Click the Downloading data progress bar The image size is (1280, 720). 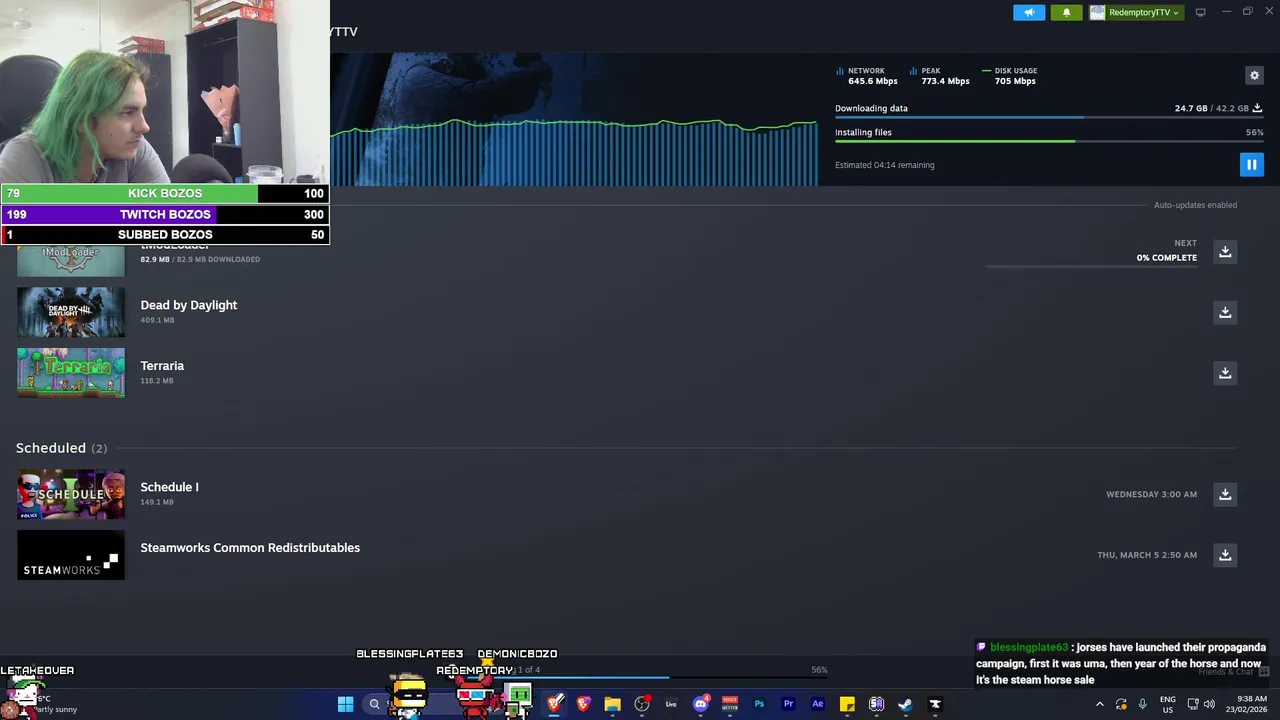(x=1049, y=118)
